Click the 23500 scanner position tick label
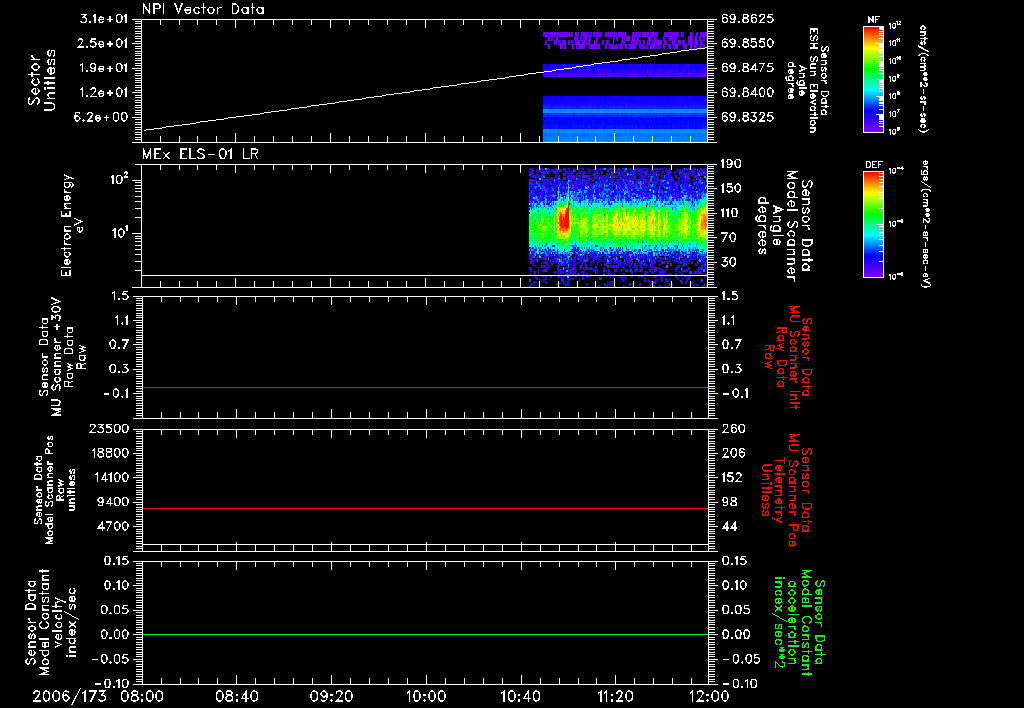1024x708 pixels. 108,428
